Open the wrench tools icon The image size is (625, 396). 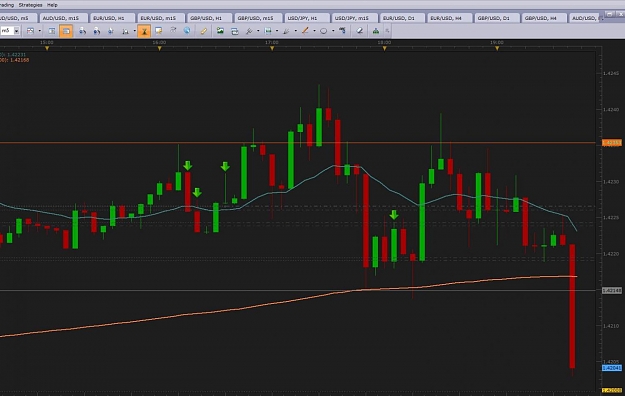pos(249,31)
